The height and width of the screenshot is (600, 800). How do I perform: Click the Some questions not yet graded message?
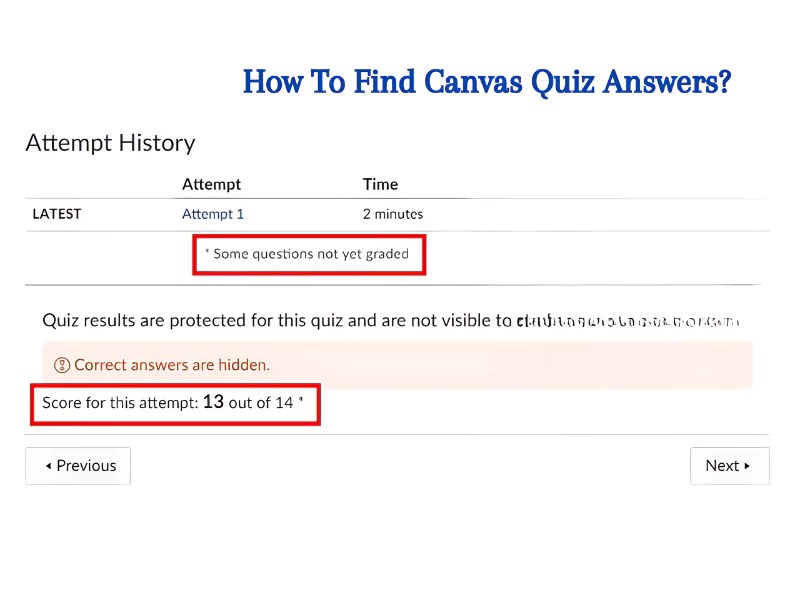(308, 254)
